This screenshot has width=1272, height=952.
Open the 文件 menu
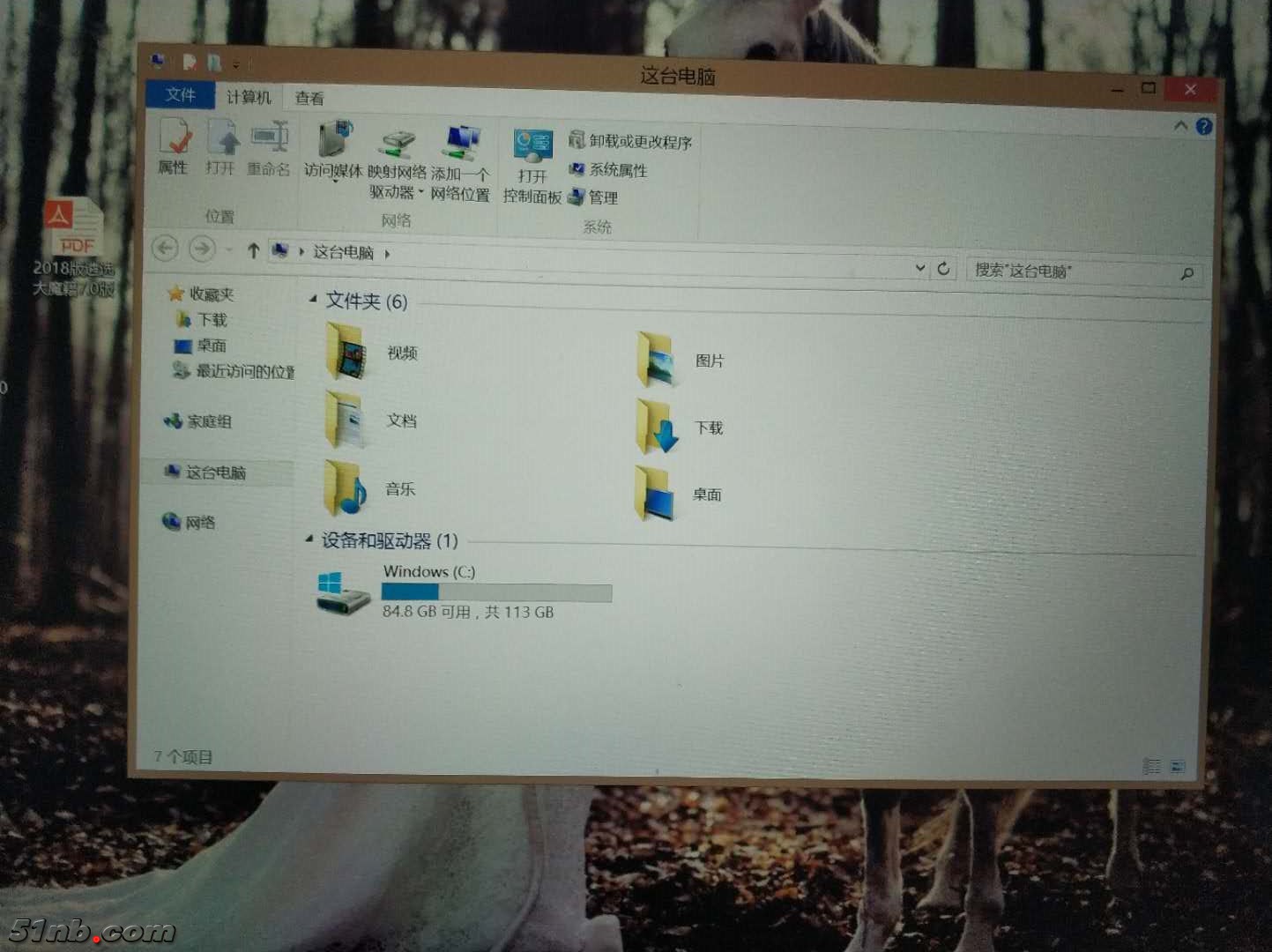click(x=180, y=95)
